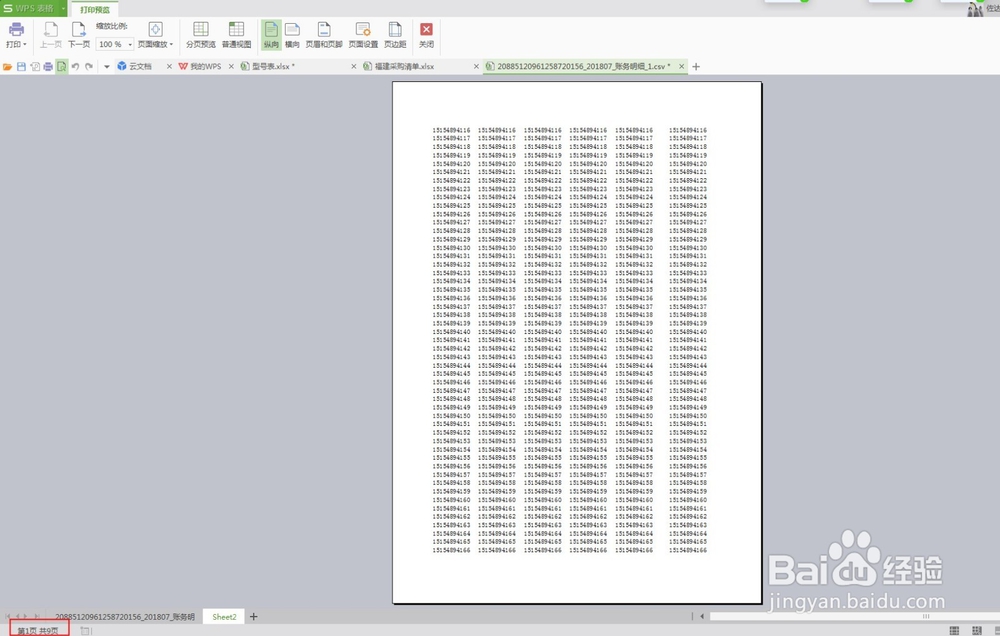
Task: Click the Print (打印) icon
Action: [x=16, y=29]
